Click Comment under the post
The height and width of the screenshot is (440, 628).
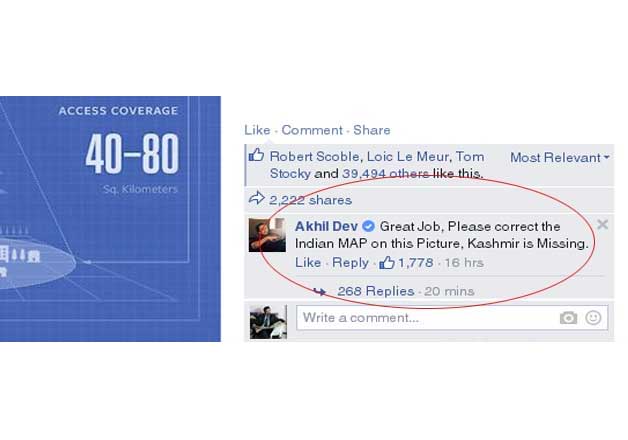[x=312, y=130]
